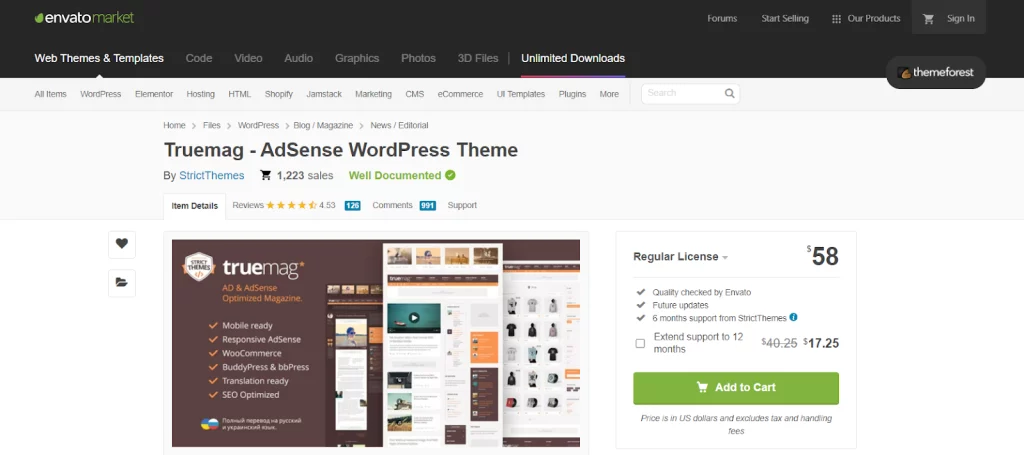
Task: Click the News / Editorial breadcrumb
Action: [399, 125]
